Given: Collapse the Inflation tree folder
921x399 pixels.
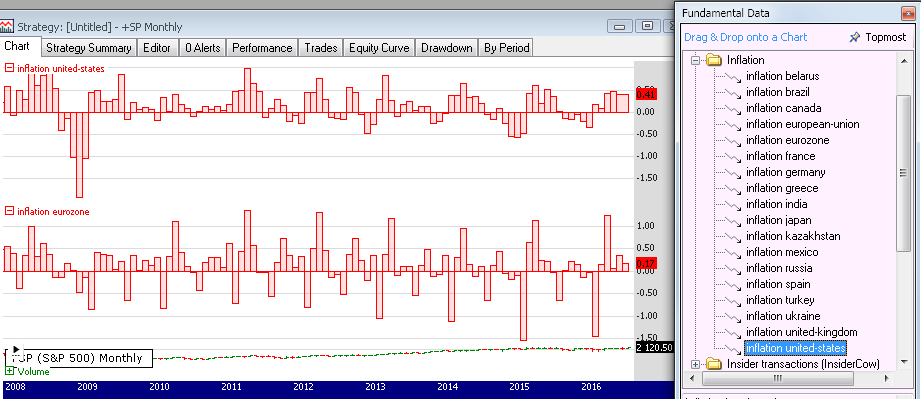Looking at the screenshot, I should pyautogui.click(x=696, y=60).
